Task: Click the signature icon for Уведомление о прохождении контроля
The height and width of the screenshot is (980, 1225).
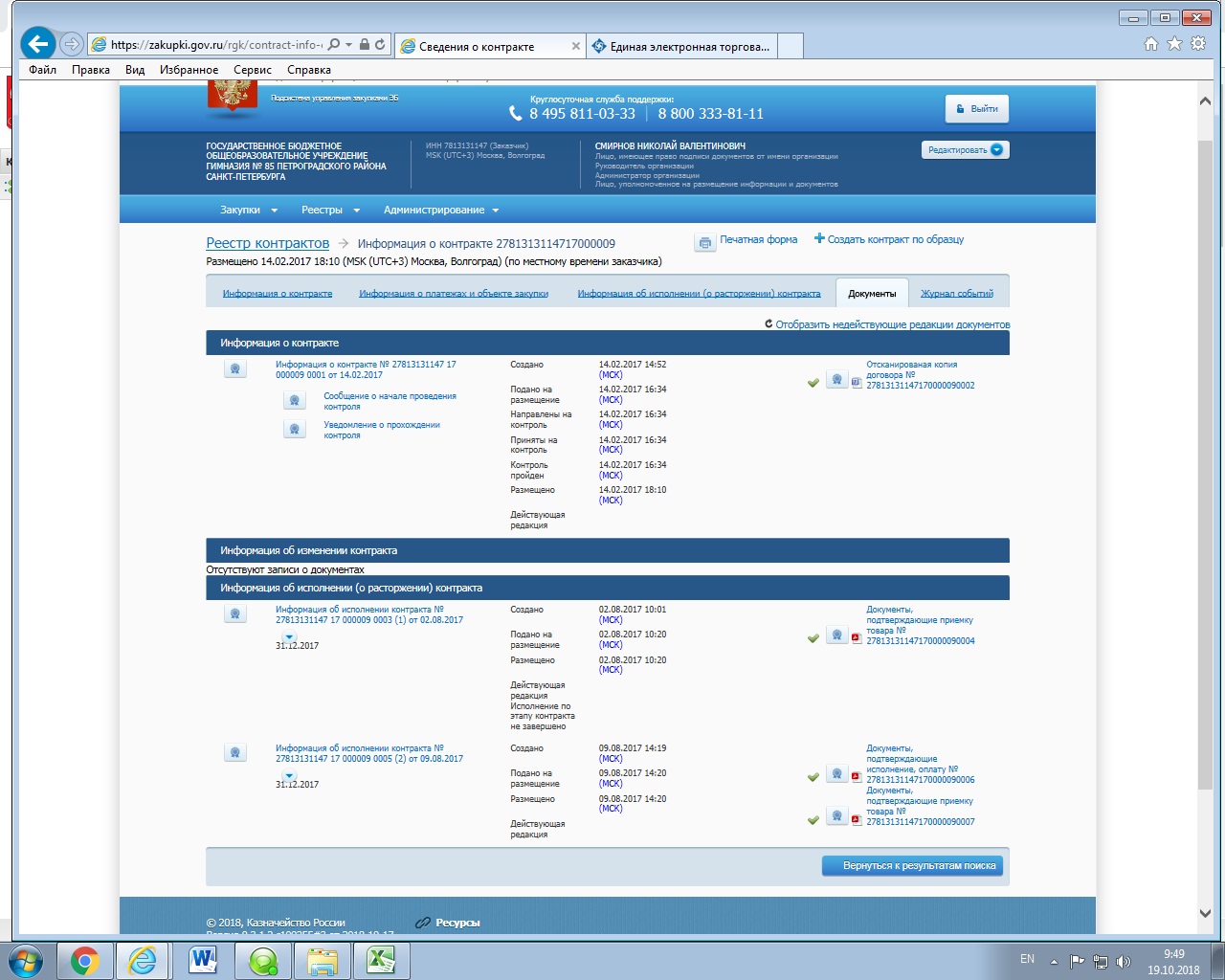Action: coord(295,430)
